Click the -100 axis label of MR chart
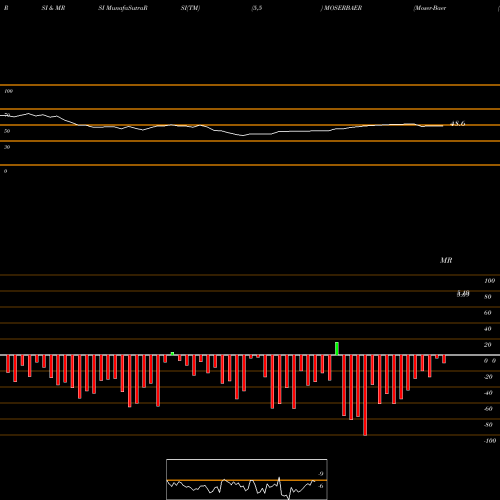Image resolution: width=500 pixels, height=500 pixels. tap(490, 441)
